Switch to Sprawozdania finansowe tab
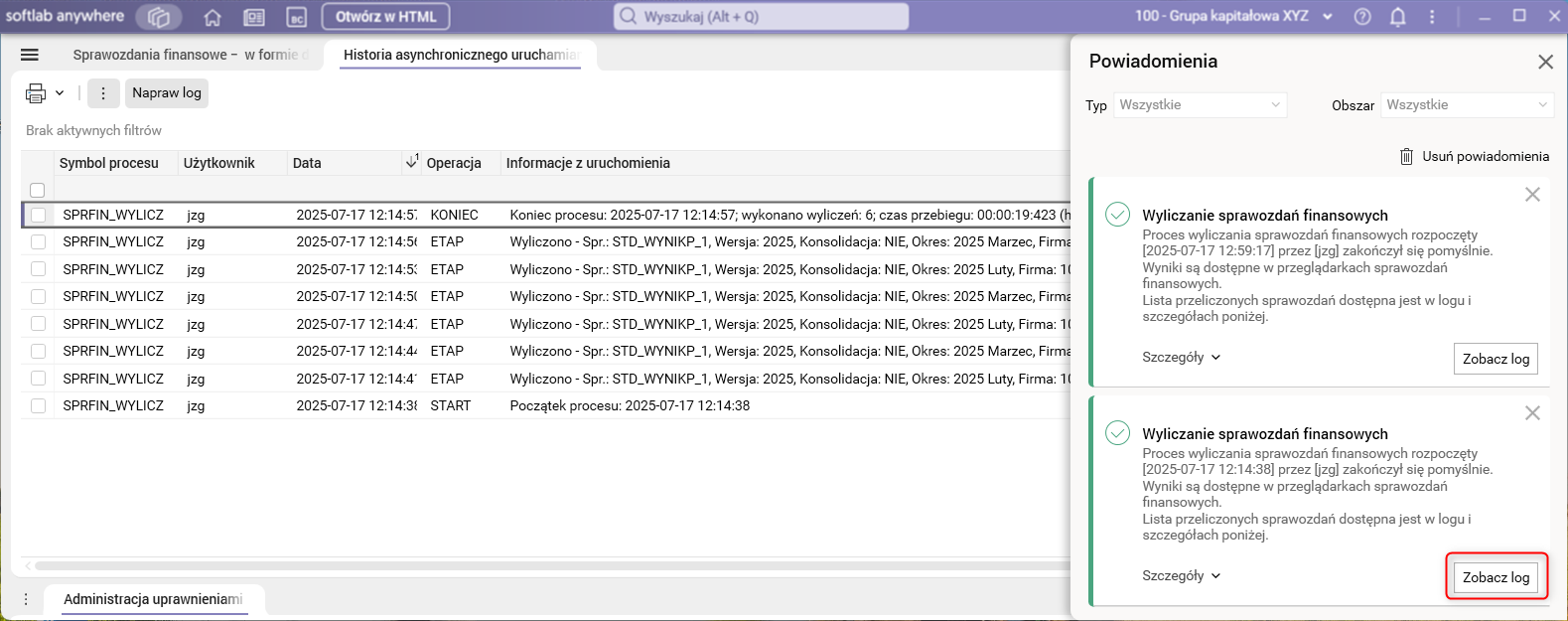Screen dimensions: 1568x621 pos(191,55)
